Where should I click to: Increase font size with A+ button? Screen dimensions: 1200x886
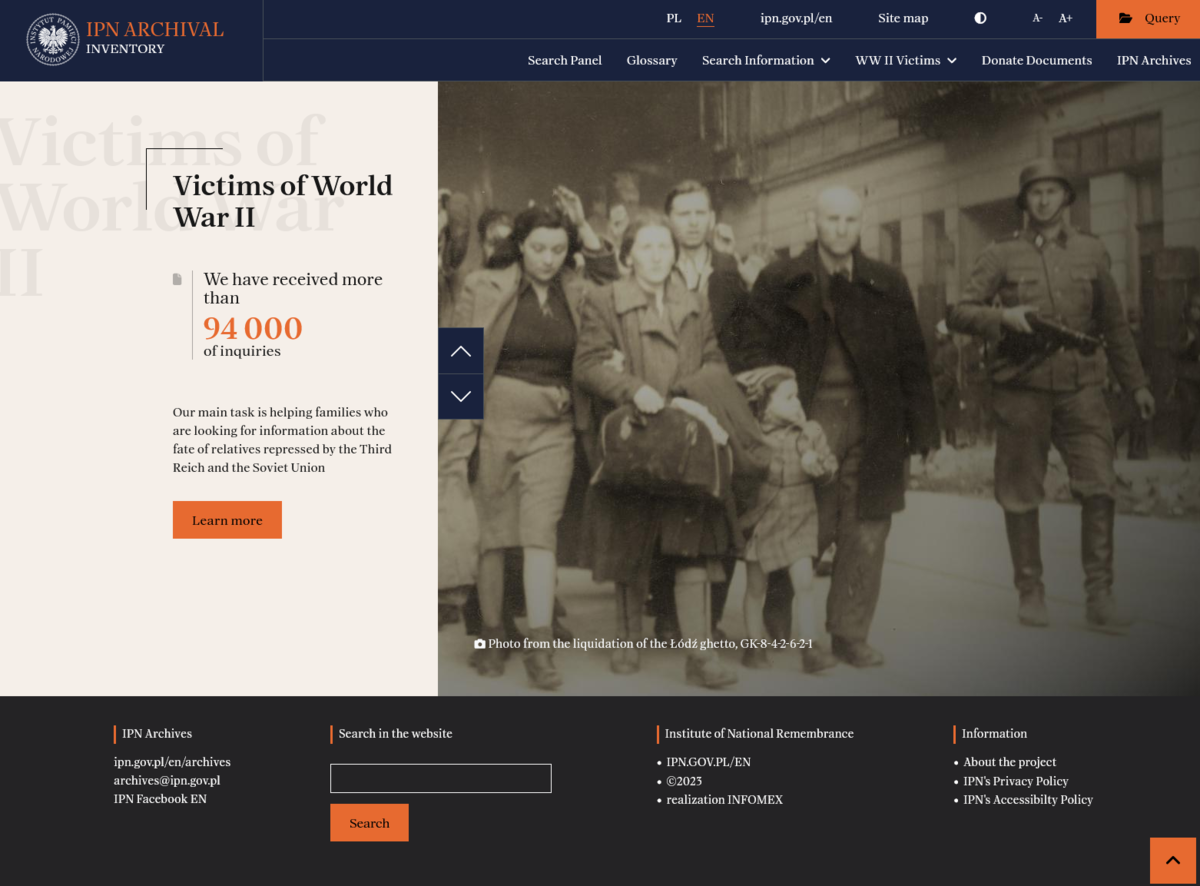(1066, 18)
